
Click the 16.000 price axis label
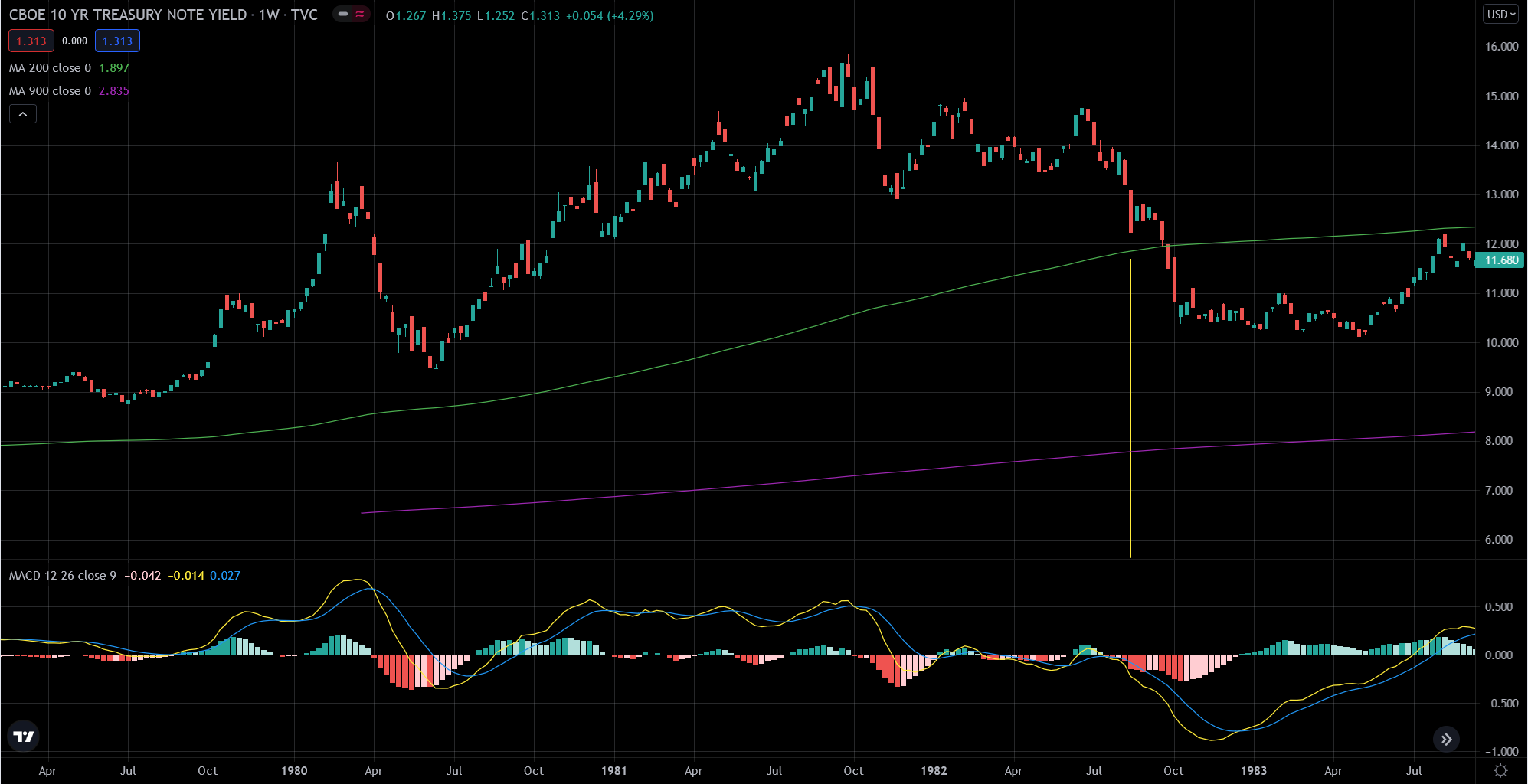pyautogui.click(x=1501, y=47)
